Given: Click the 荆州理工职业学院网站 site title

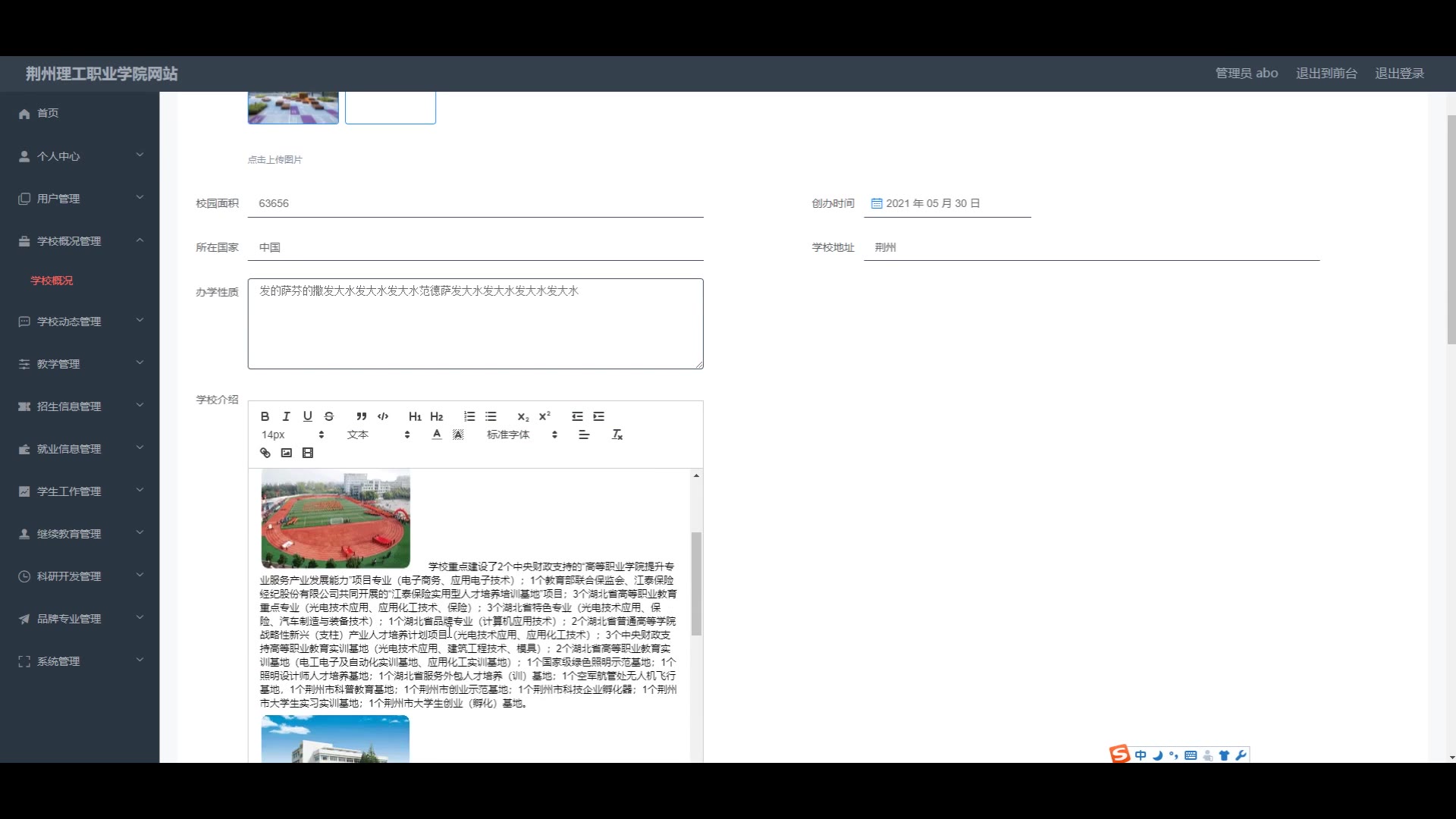Looking at the screenshot, I should pos(102,74).
